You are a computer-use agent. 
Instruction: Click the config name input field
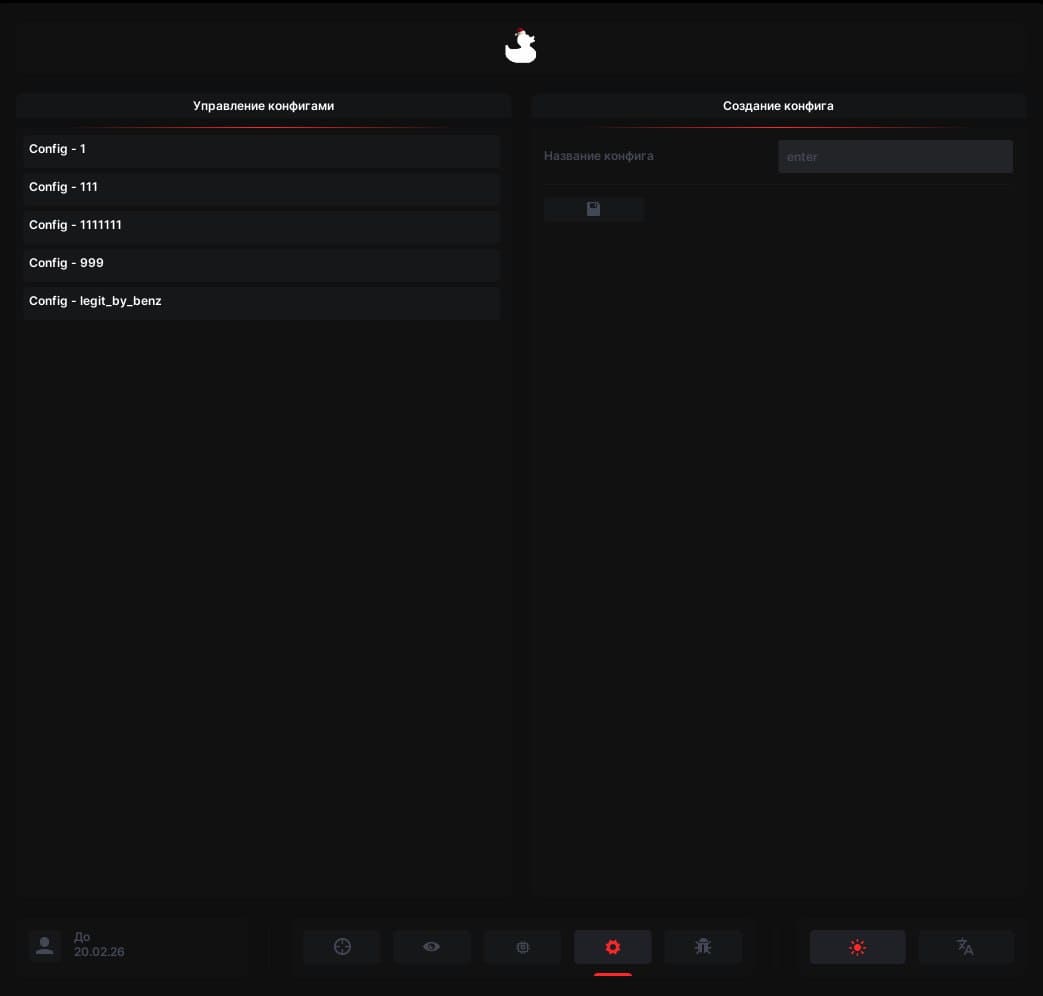(895, 157)
